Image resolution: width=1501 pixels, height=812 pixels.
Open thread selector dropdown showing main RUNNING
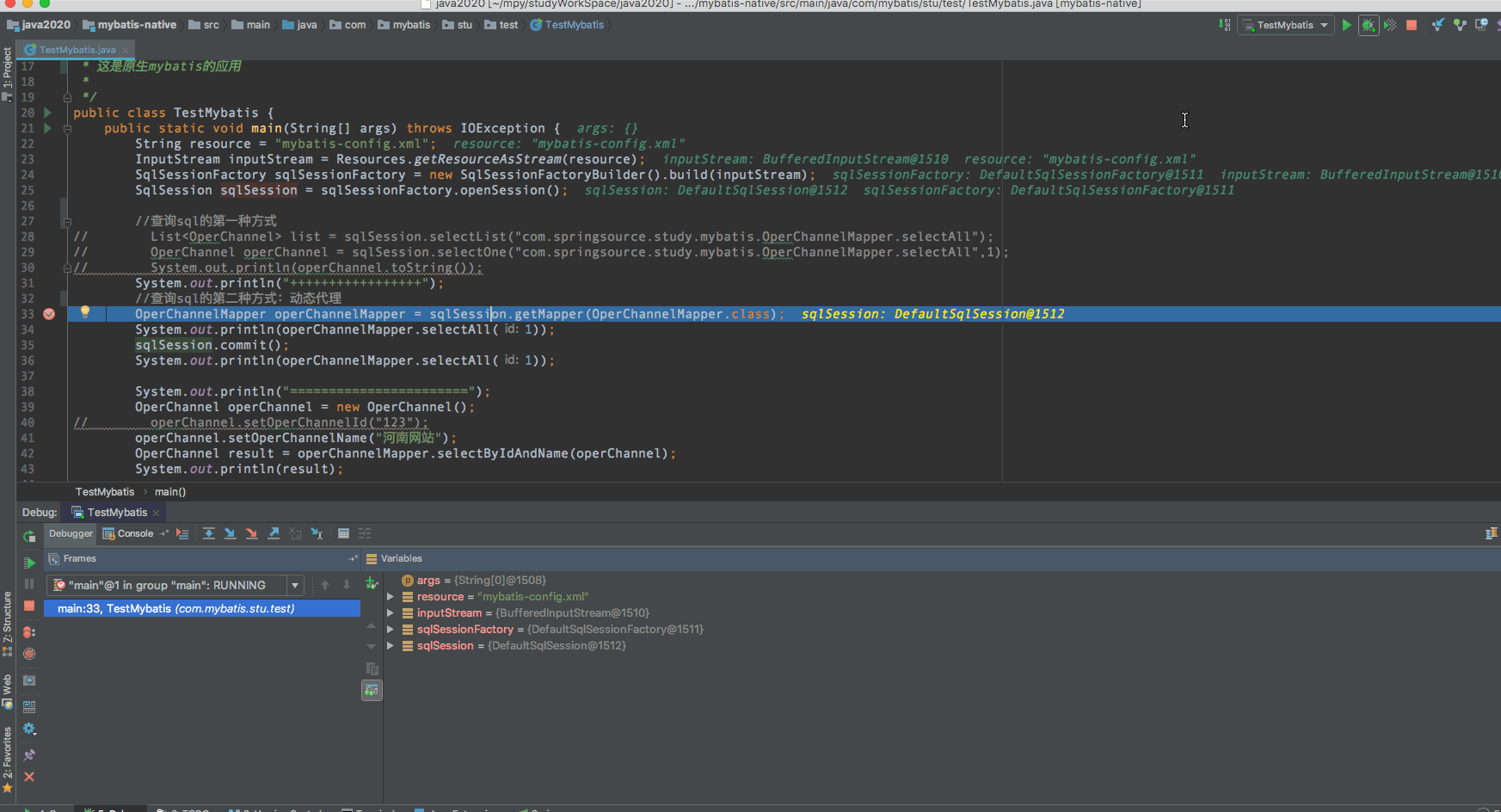[175, 585]
